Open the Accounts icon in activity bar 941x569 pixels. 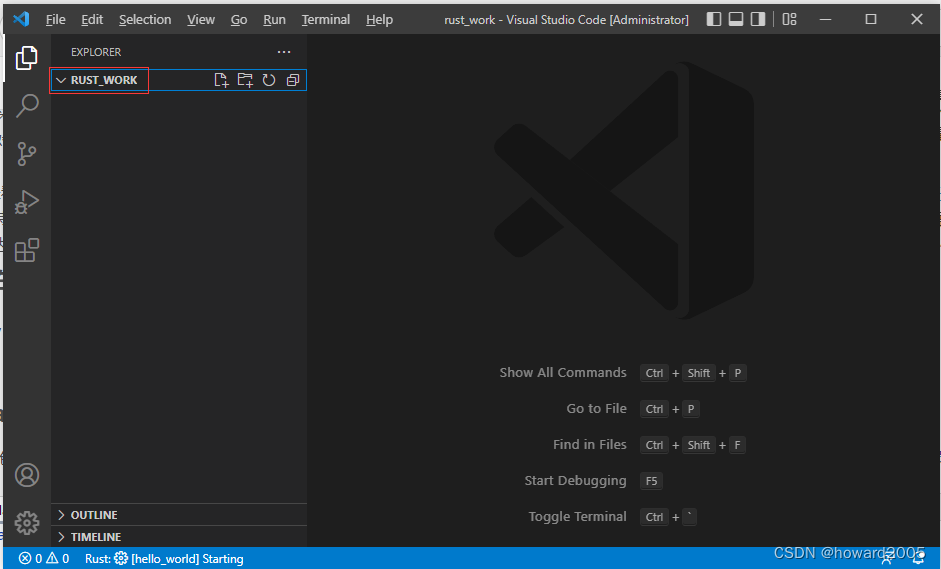click(x=26, y=475)
